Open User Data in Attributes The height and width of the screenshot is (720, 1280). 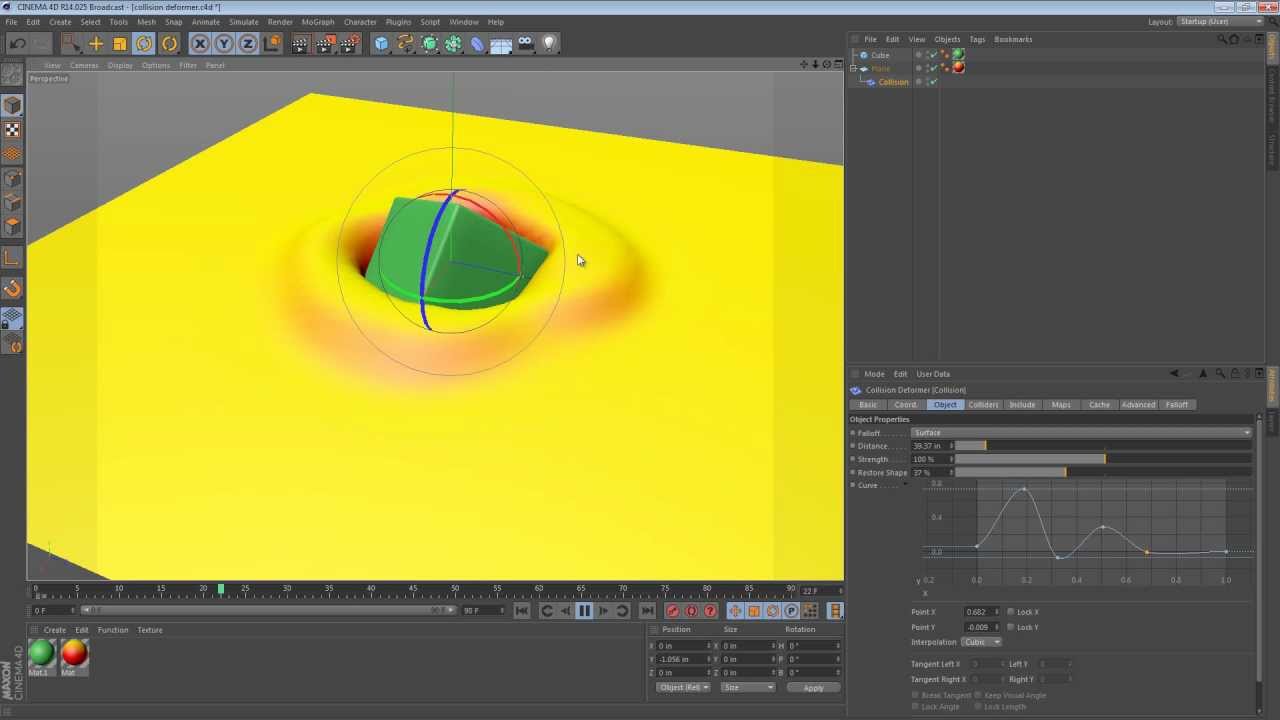pos(933,374)
